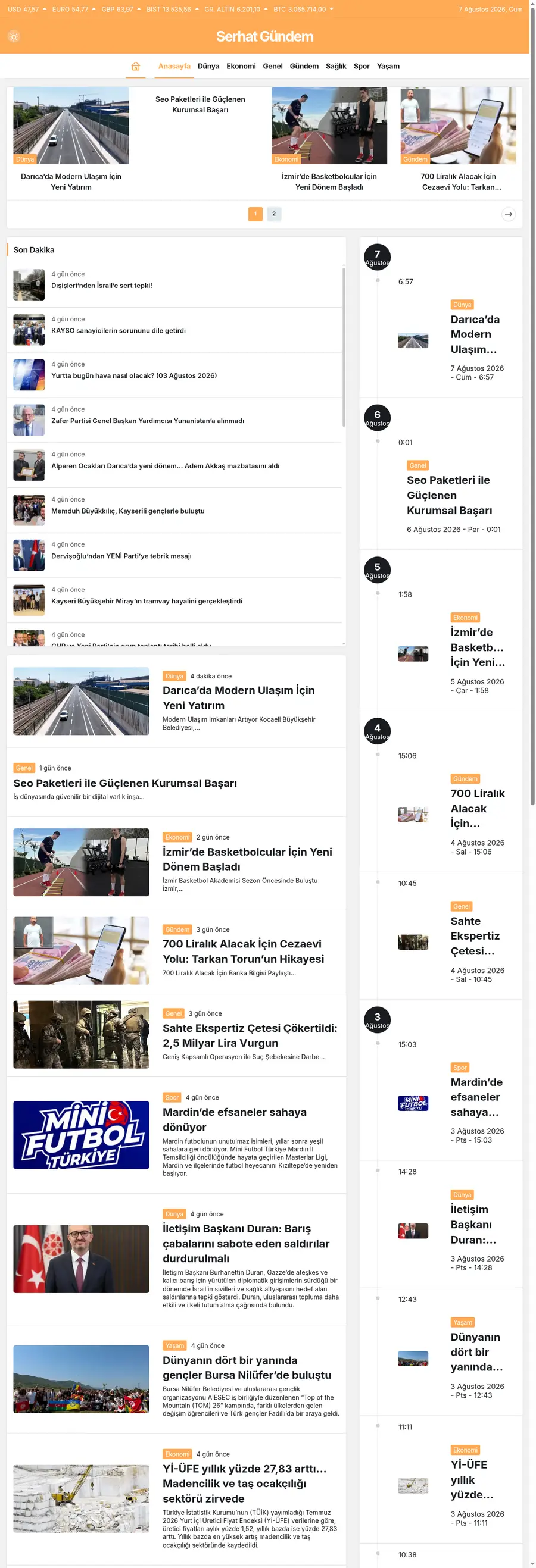The width and height of the screenshot is (536, 1568).
Task: Click GBP rate up-arrow indicator
Action: [139, 9]
